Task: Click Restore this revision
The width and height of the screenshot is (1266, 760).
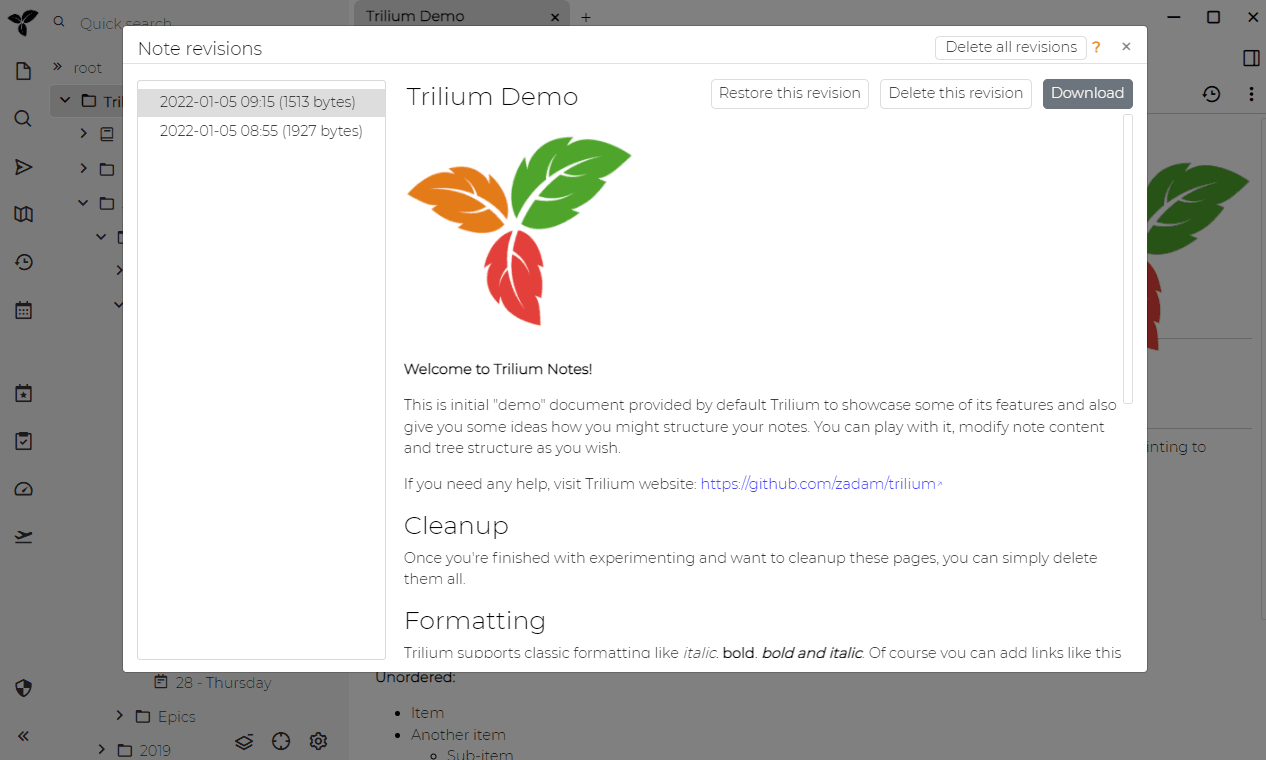Action: [x=789, y=93]
